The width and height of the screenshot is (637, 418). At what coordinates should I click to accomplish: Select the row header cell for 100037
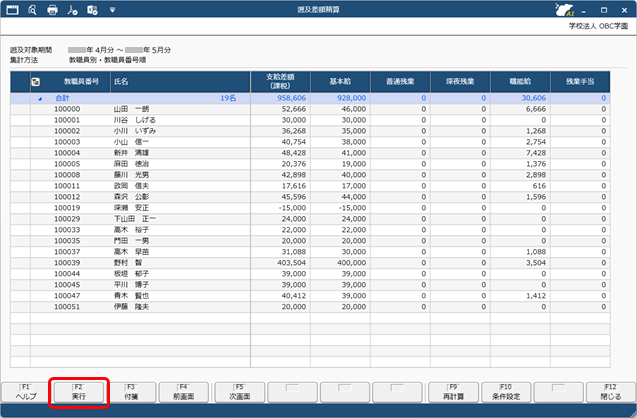20,252
